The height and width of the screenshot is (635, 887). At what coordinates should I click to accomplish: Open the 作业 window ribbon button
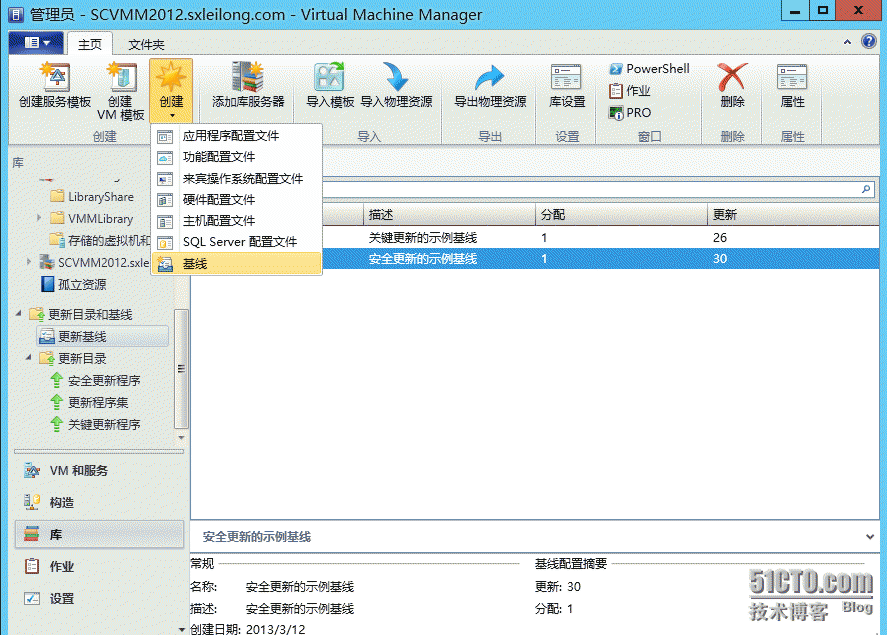(x=630, y=90)
